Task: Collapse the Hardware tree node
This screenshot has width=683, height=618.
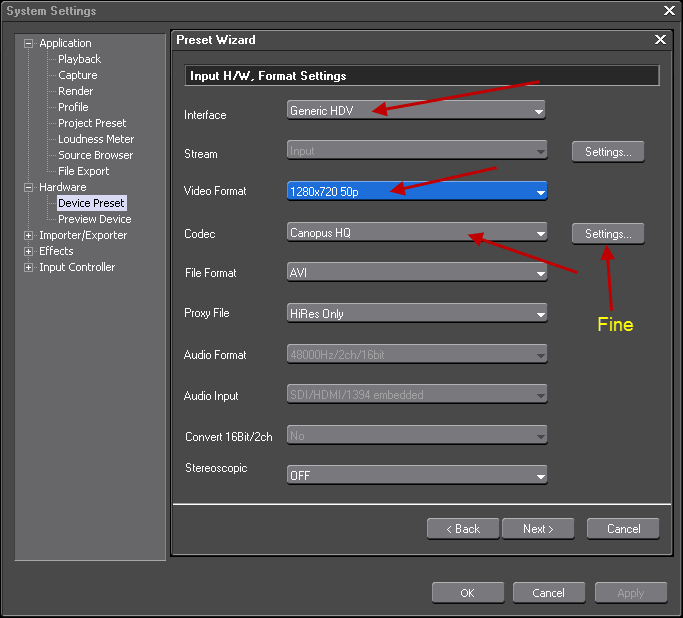Action: [x=29, y=188]
